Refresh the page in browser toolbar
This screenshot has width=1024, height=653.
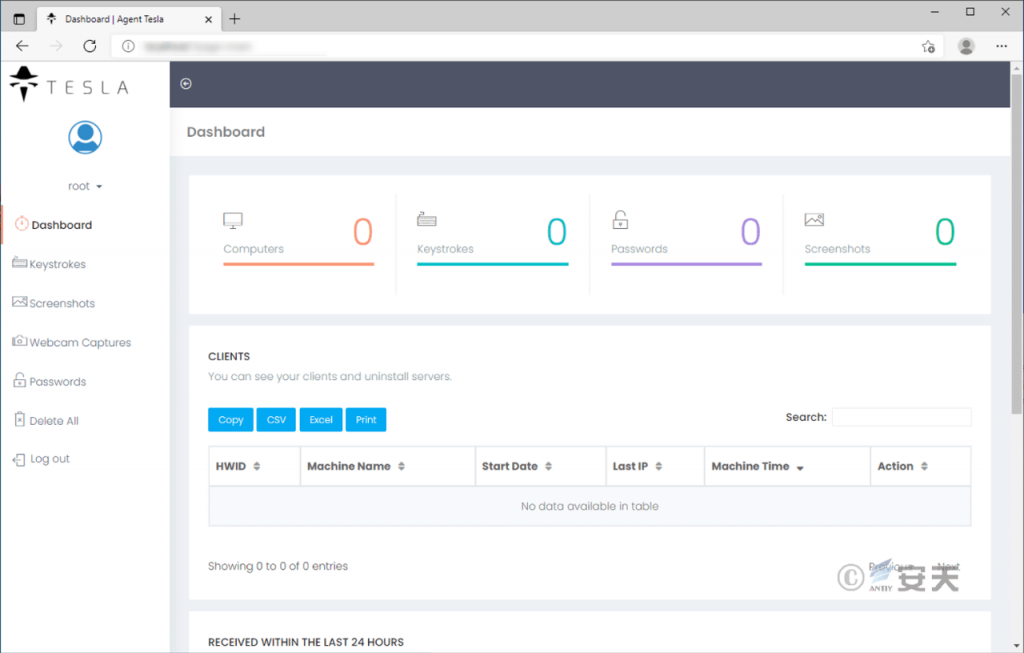pyautogui.click(x=90, y=46)
